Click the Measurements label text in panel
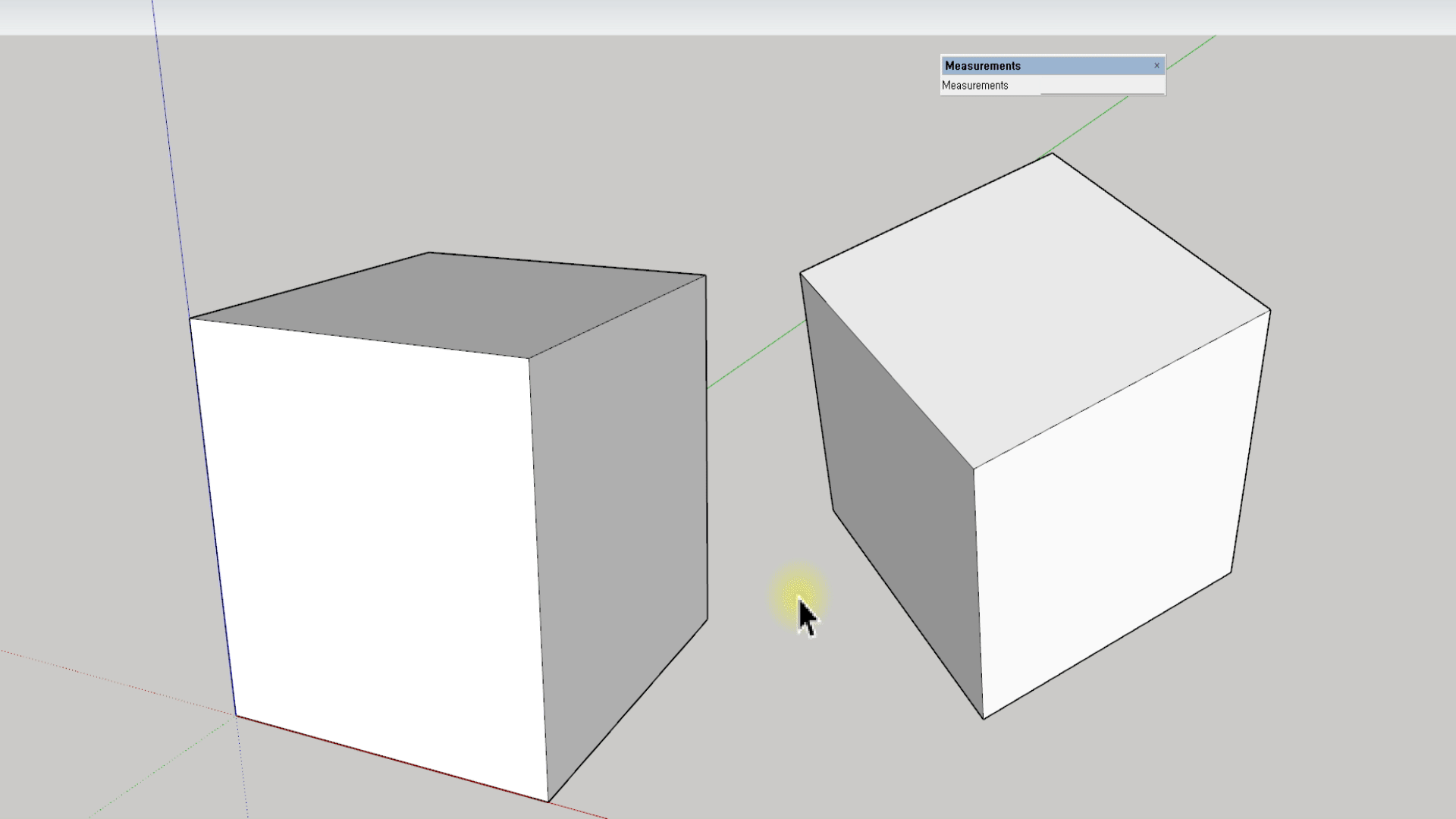This screenshot has height=819, width=1456. (x=975, y=86)
